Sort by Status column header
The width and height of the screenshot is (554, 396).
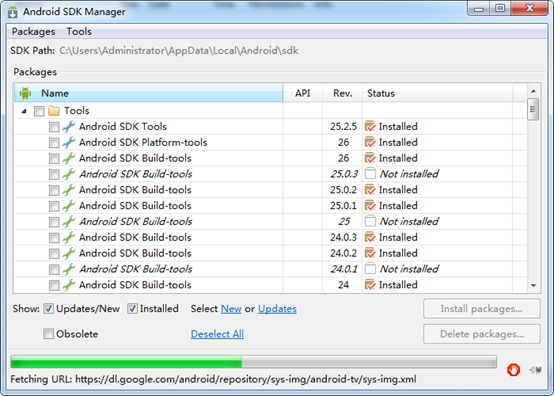[437, 93]
